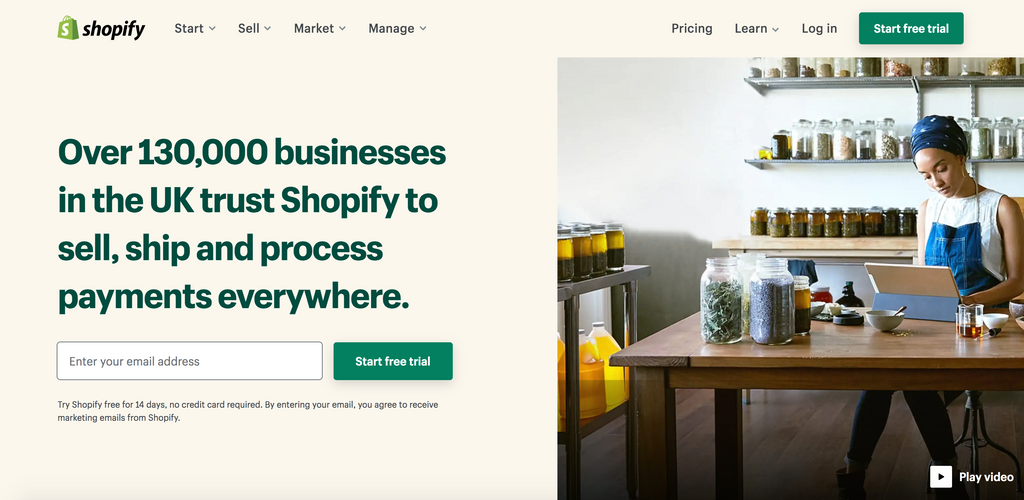The image size is (1024, 500).
Task: Go to the Pricing page link
Action: pos(692,28)
